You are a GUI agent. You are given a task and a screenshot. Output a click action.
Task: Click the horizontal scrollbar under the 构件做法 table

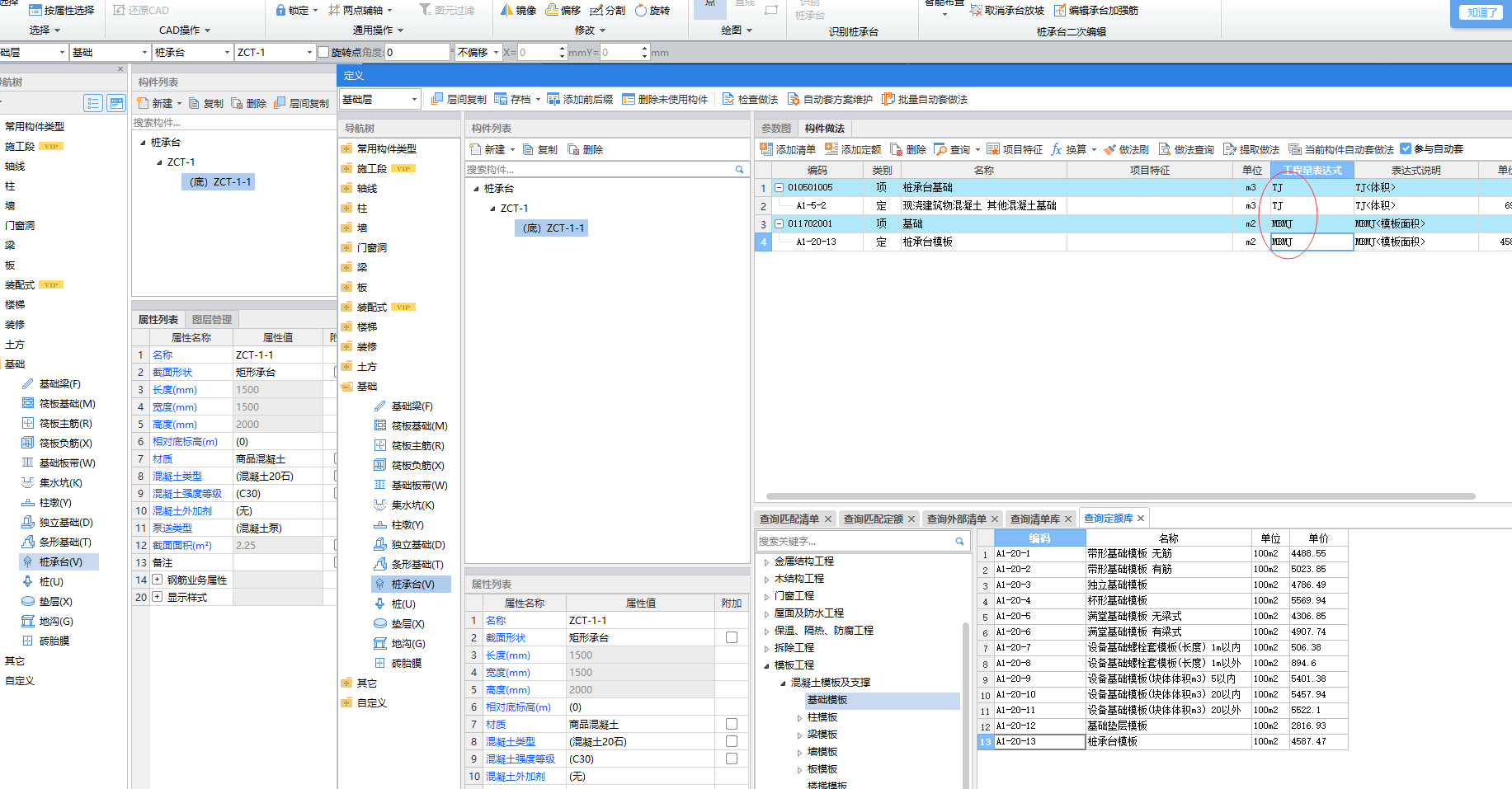click(1120, 496)
